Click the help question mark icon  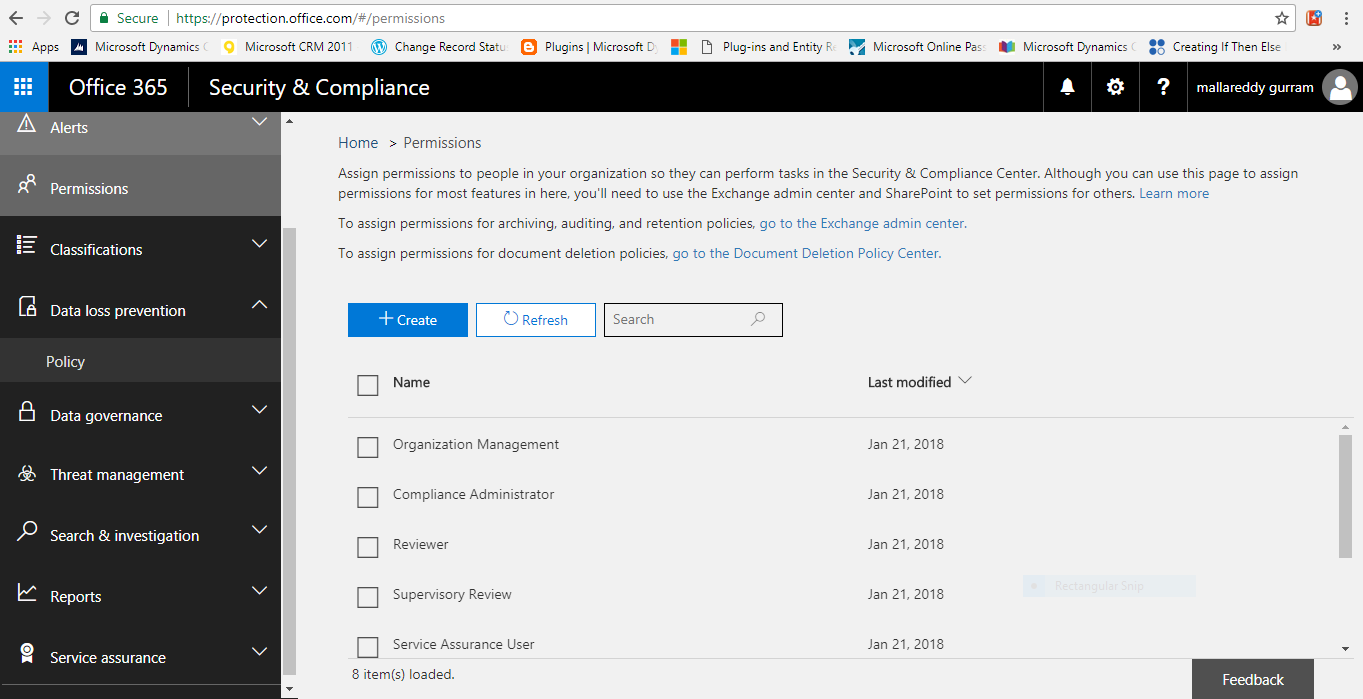[x=1163, y=87]
